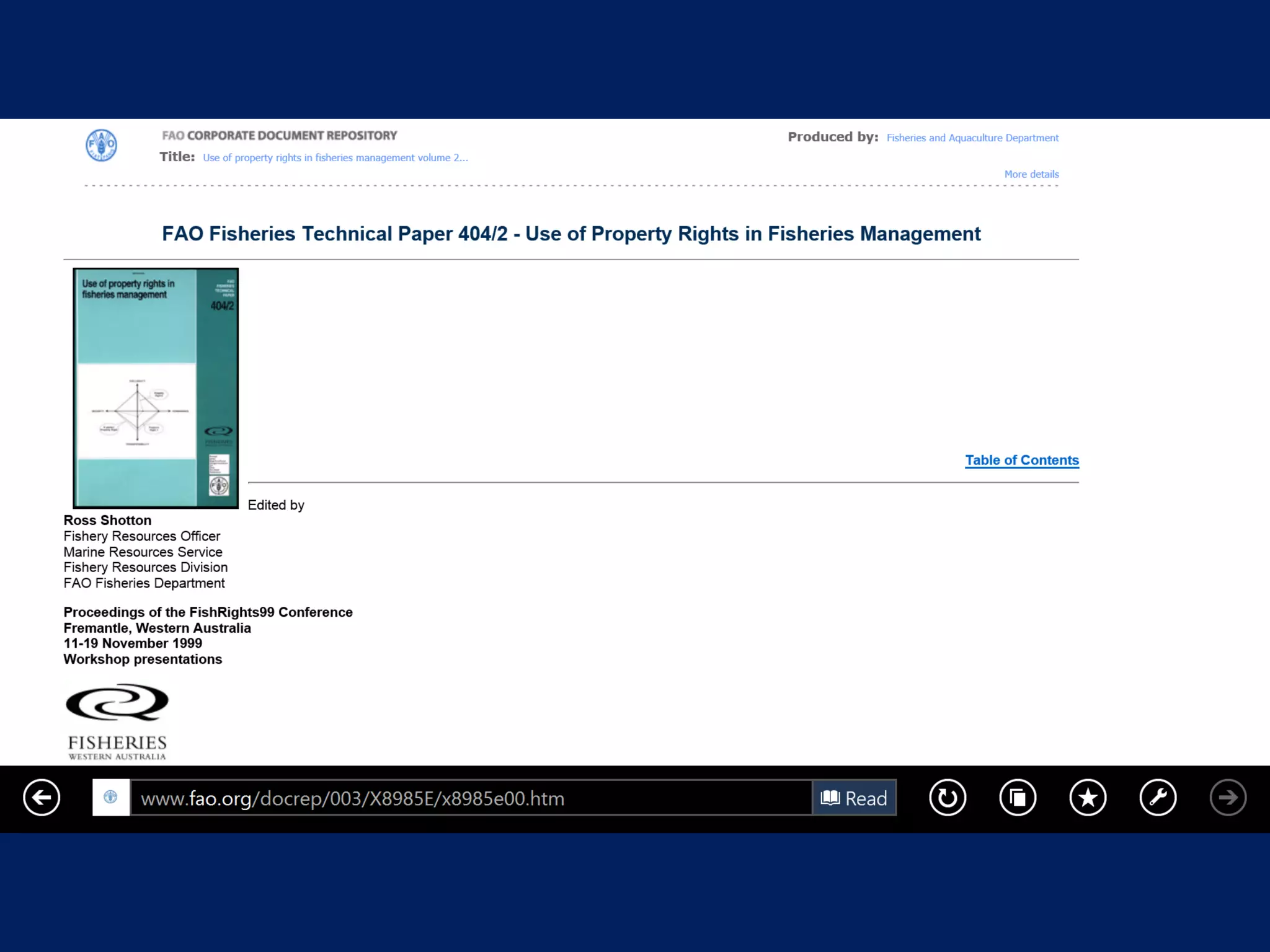Open the Table of Contents link
The height and width of the screenshot is (952, 1270).
click(x=1021, y=460)
